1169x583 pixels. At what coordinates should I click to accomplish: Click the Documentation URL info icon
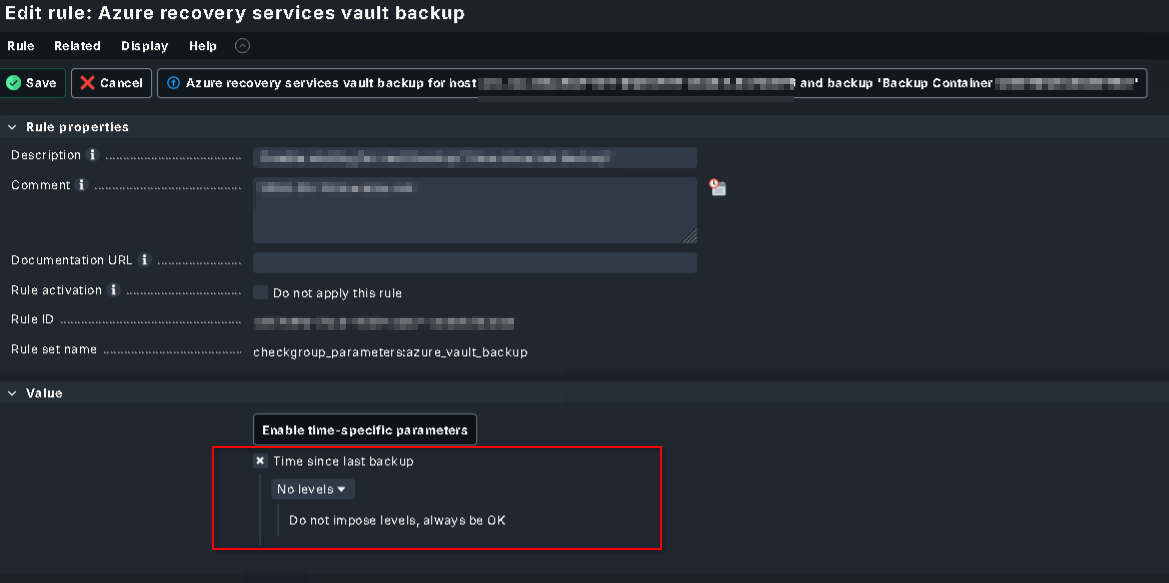tap(145, 260)
